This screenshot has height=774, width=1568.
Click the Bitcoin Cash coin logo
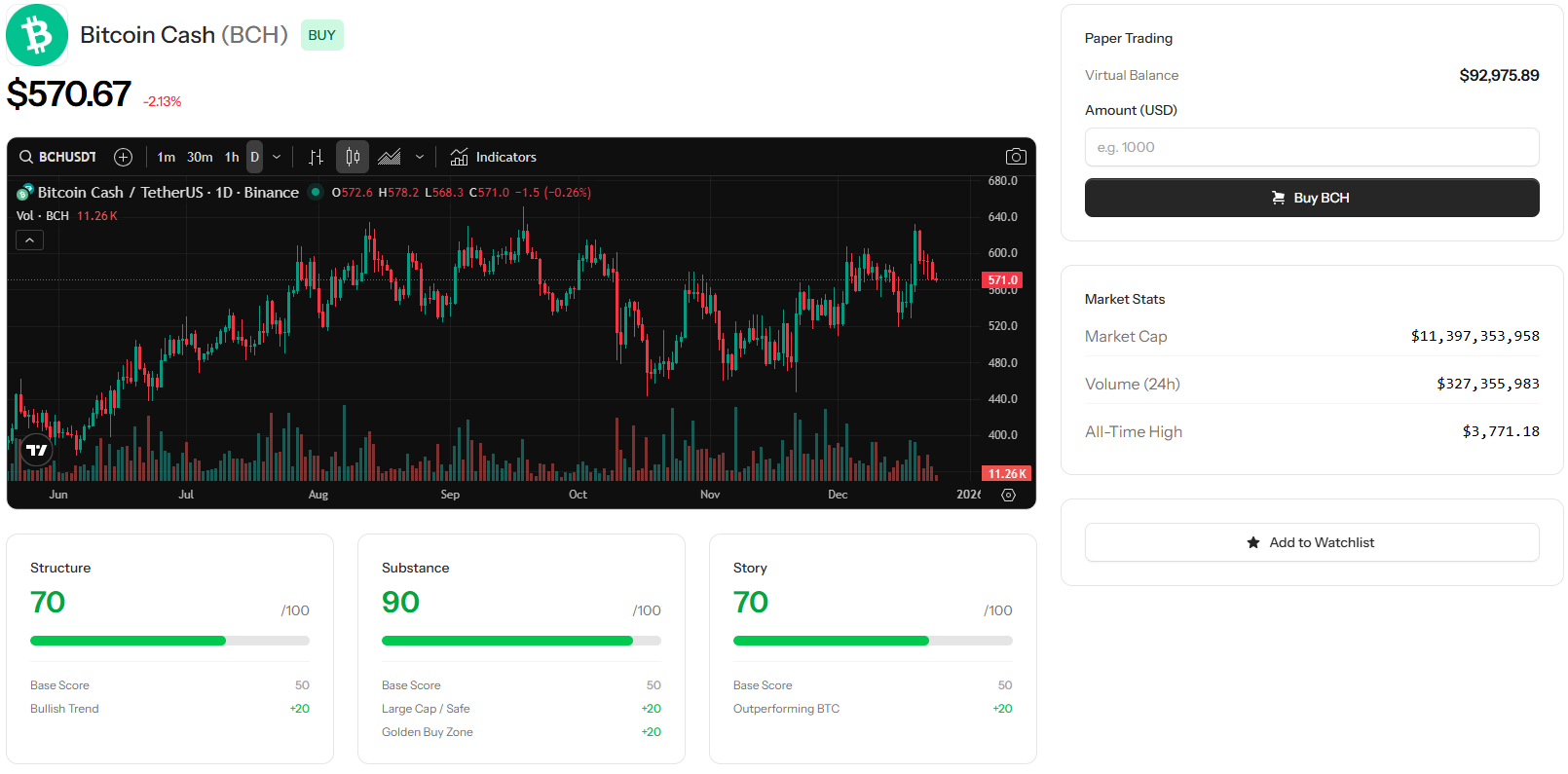pos(37,35)
